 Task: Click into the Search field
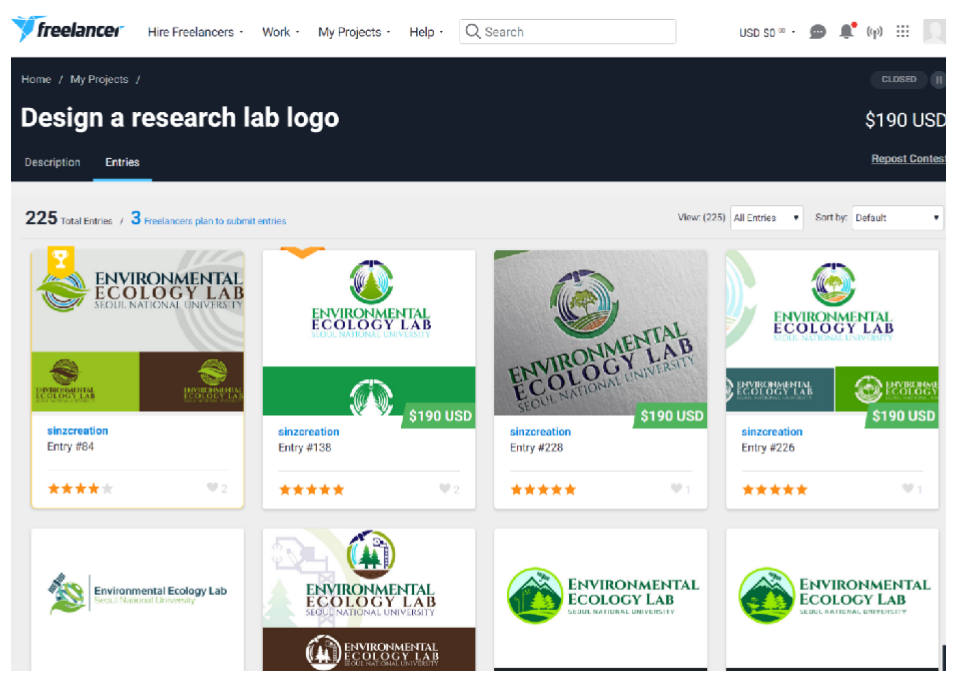(x=568, y=32)
